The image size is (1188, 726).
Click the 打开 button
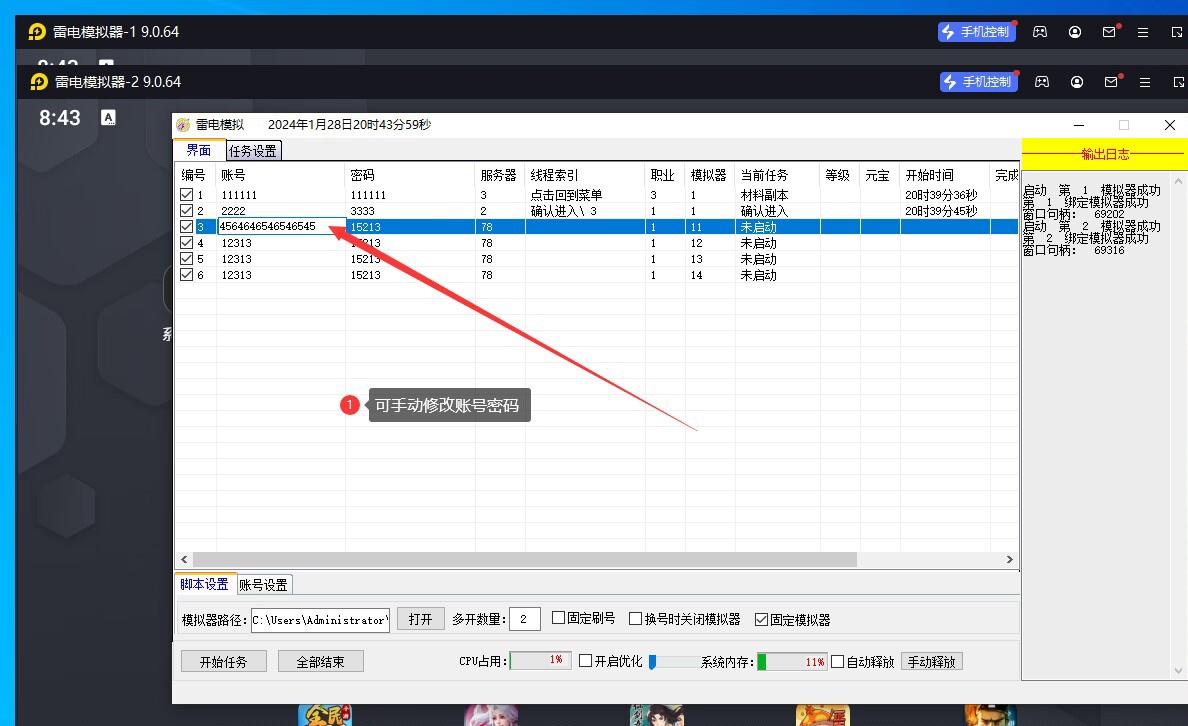(x=420, y=619)
